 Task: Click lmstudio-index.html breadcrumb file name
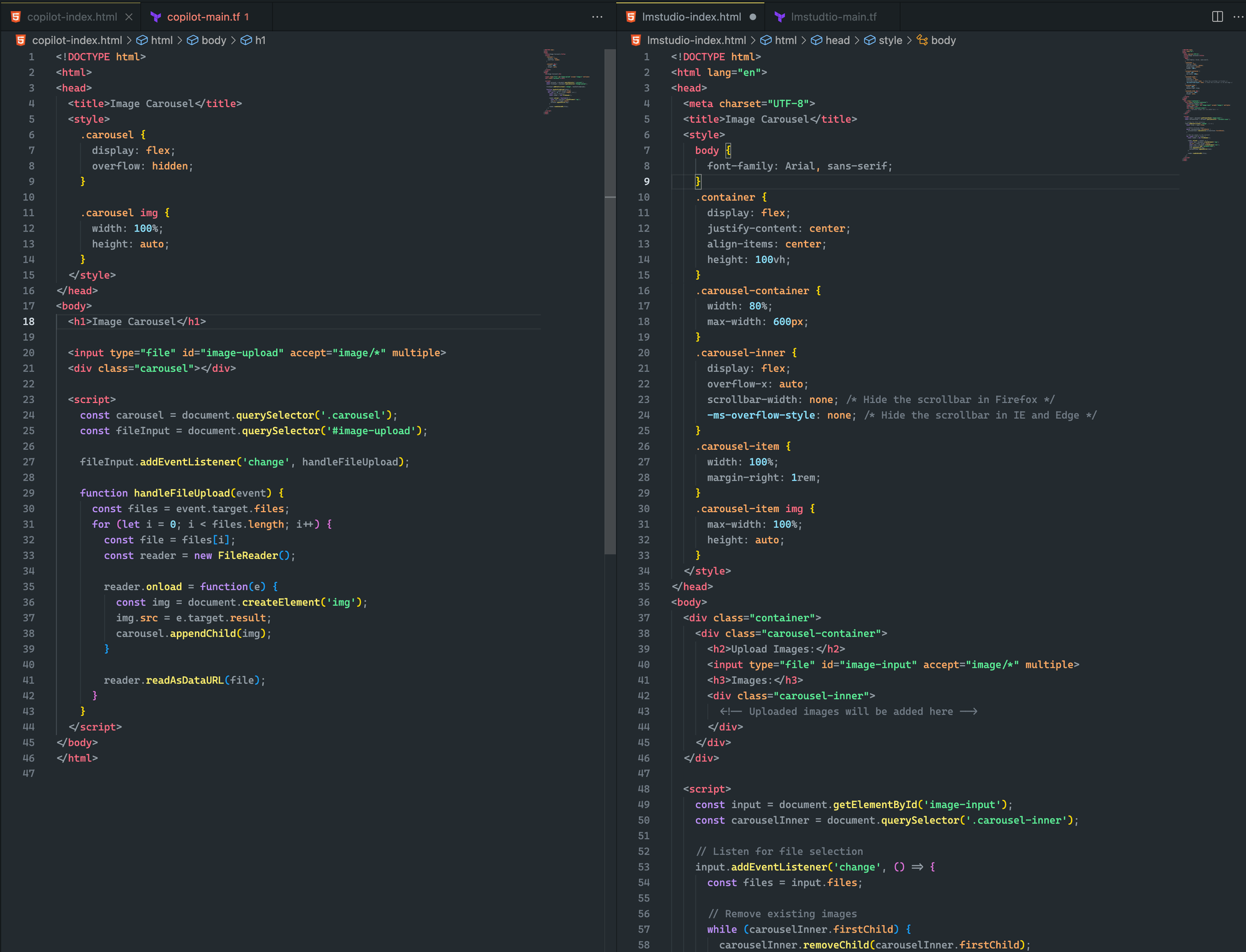point(696,40)
